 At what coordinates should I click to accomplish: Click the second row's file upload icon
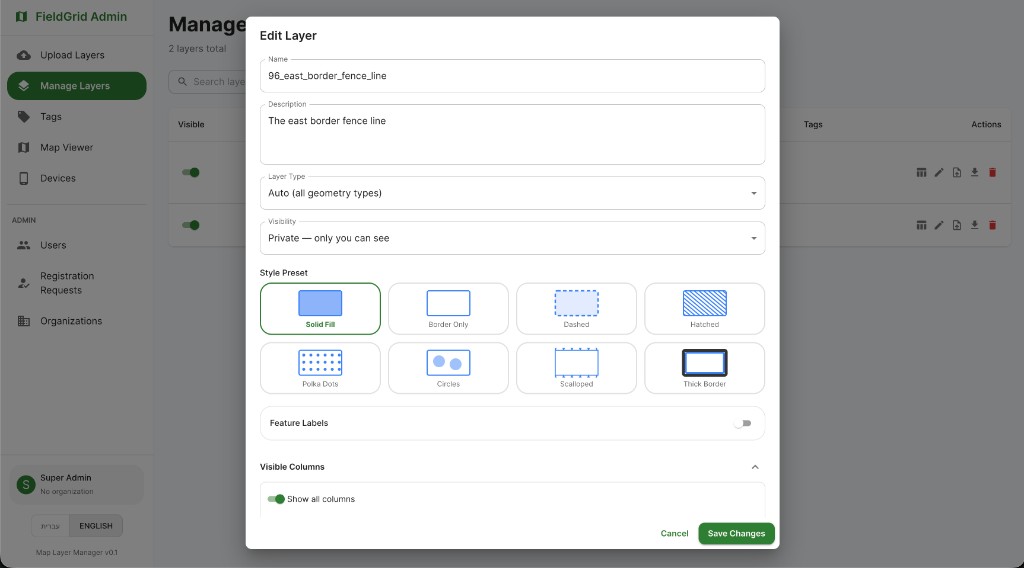tap(957, 225)
